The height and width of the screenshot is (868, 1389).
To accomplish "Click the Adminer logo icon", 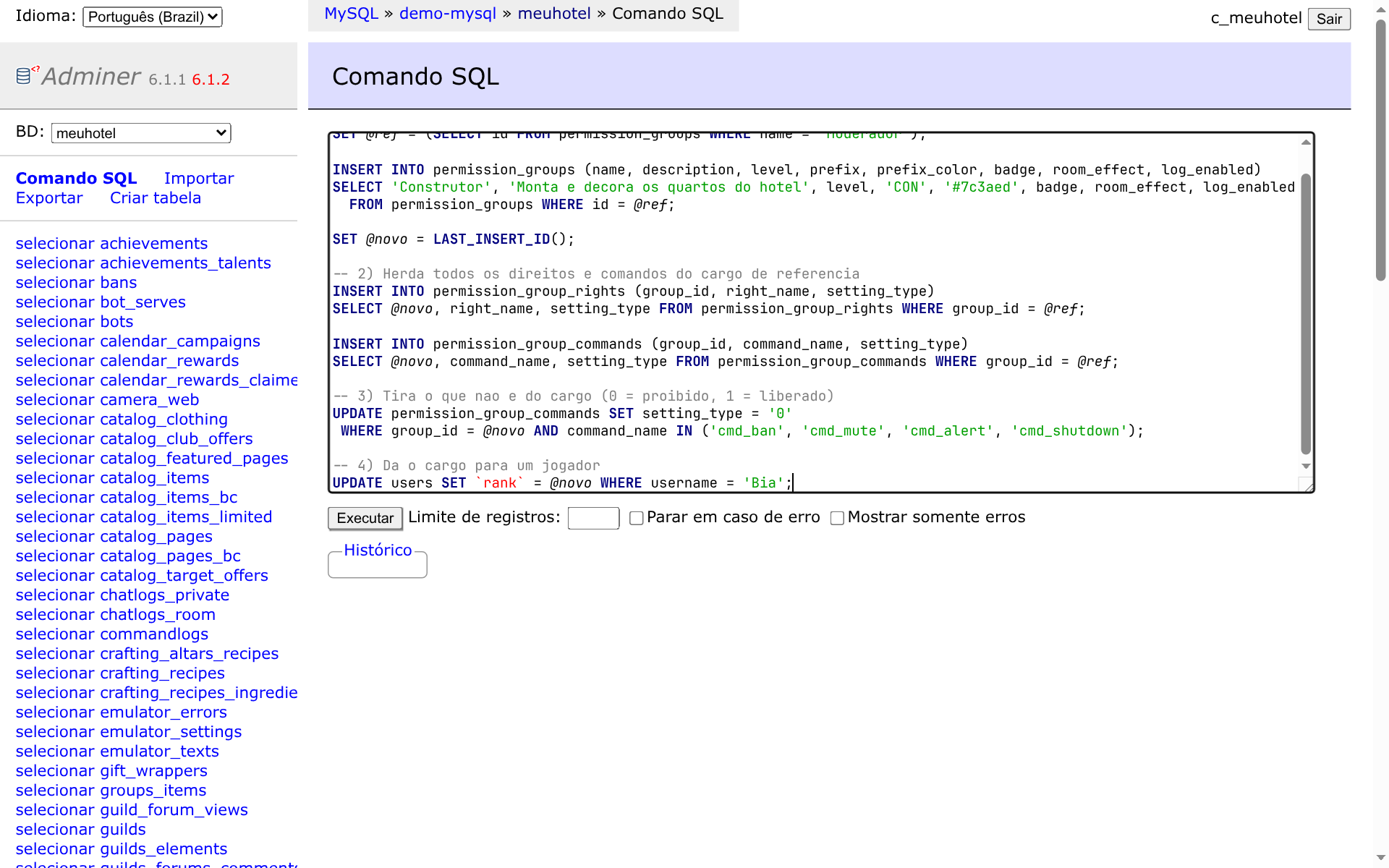I will pos(27,75).
